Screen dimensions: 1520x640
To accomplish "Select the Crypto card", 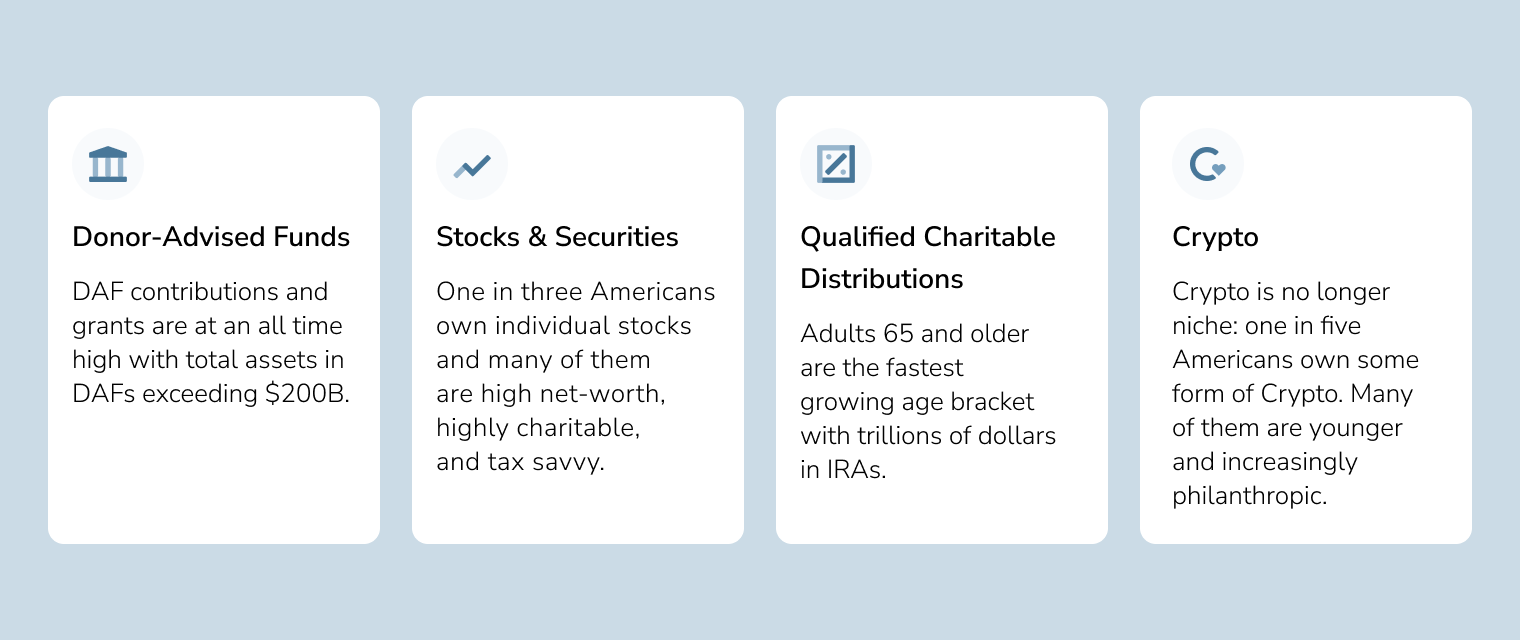I will click(1306, 320).
